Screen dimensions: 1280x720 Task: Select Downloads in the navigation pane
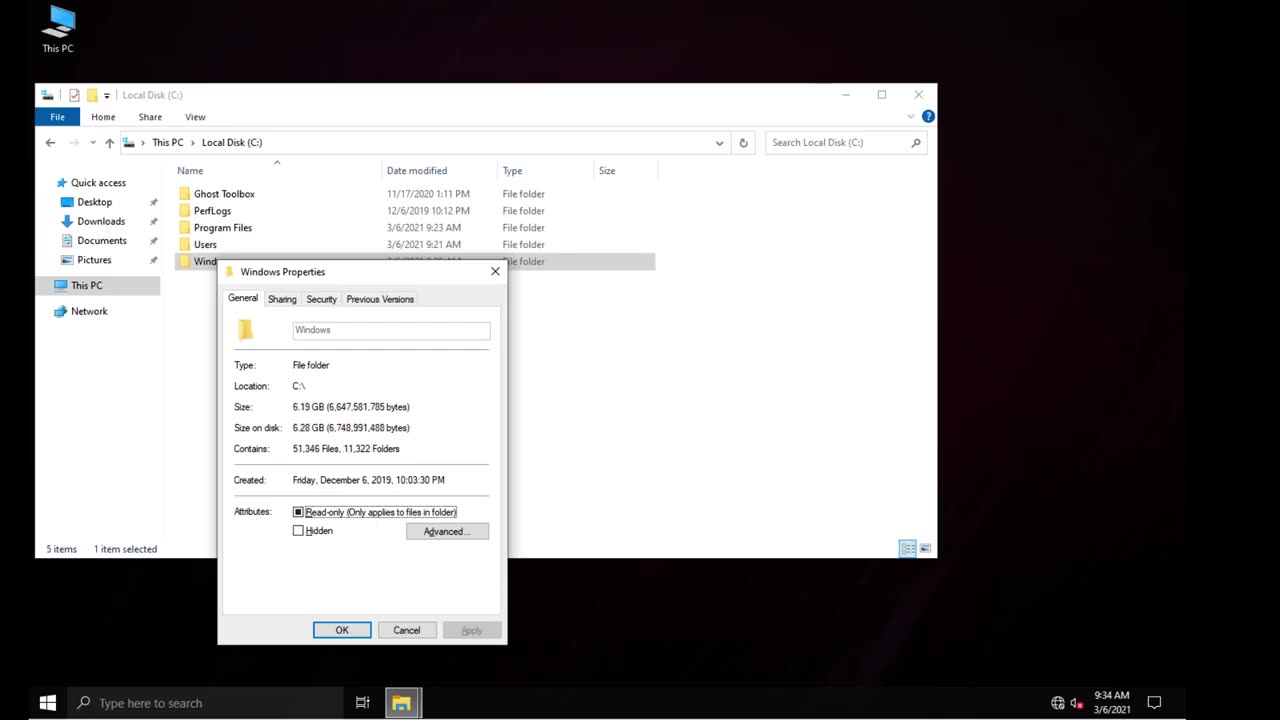click(101, 221)
